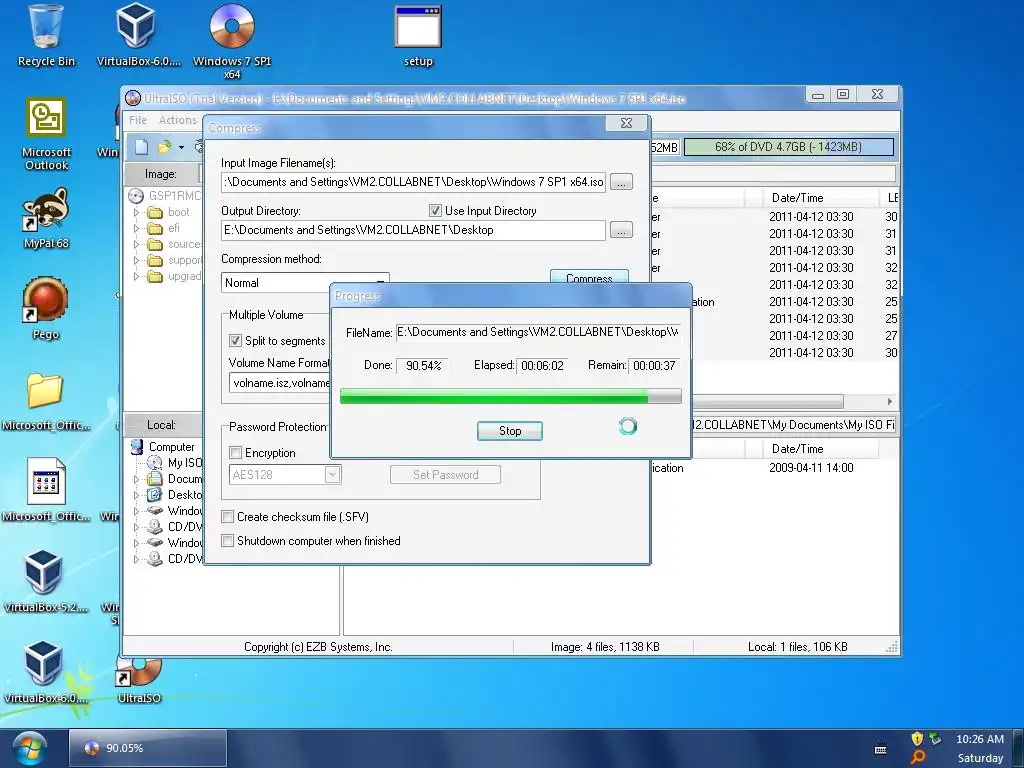Expand the efi folder node
This screenshot has width=1024, height=768.
click(x=136, y=228)
